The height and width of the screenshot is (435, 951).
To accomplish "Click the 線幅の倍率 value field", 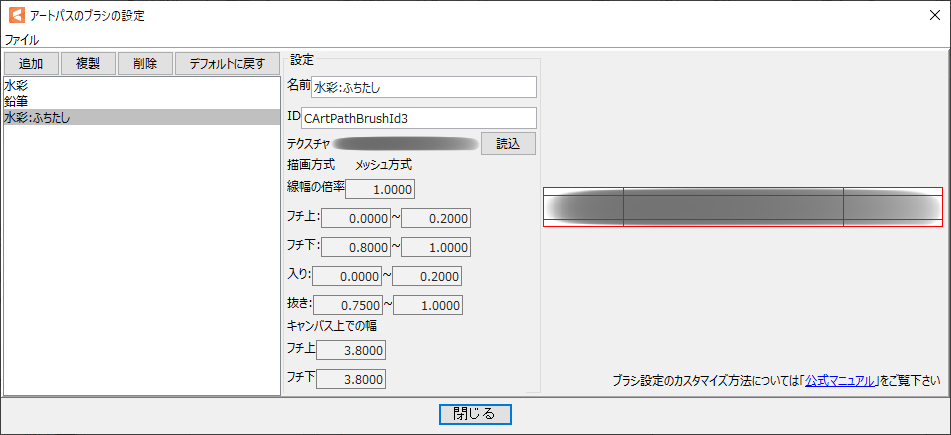I will coord(379,189).
